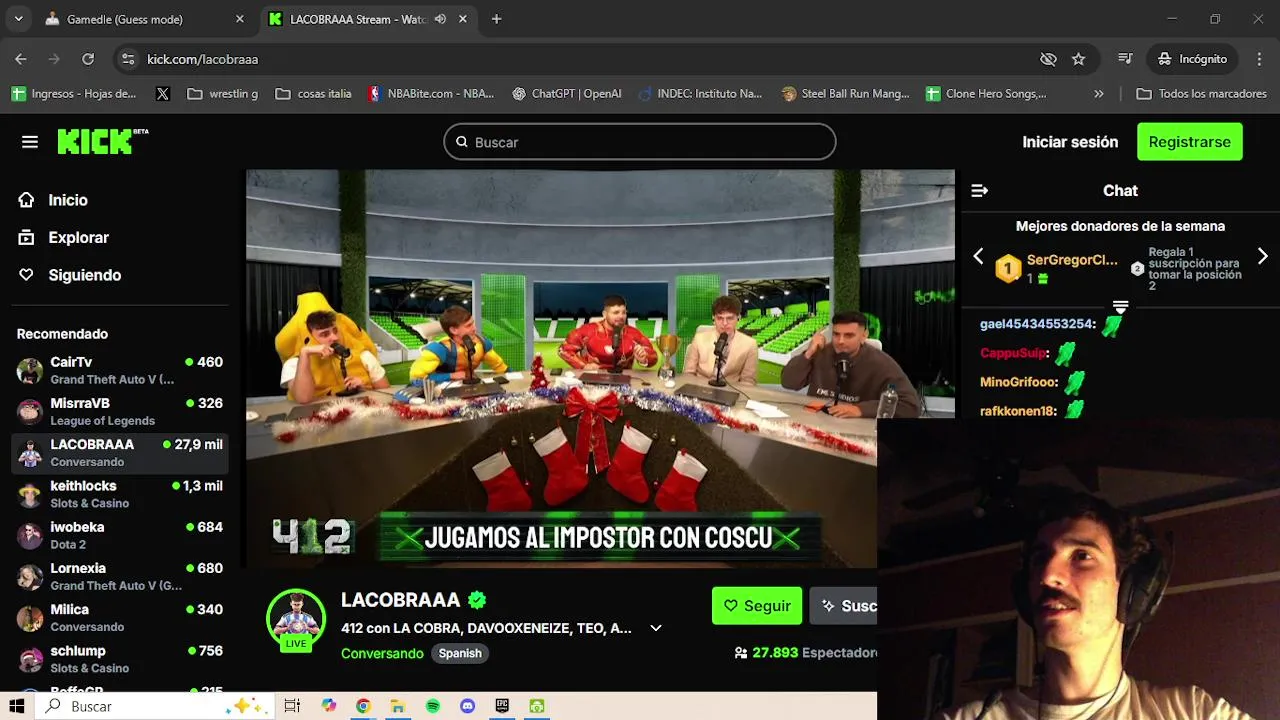Open Copilot from the taskbar
This screenshot has width=1280, height=720.
329,706
